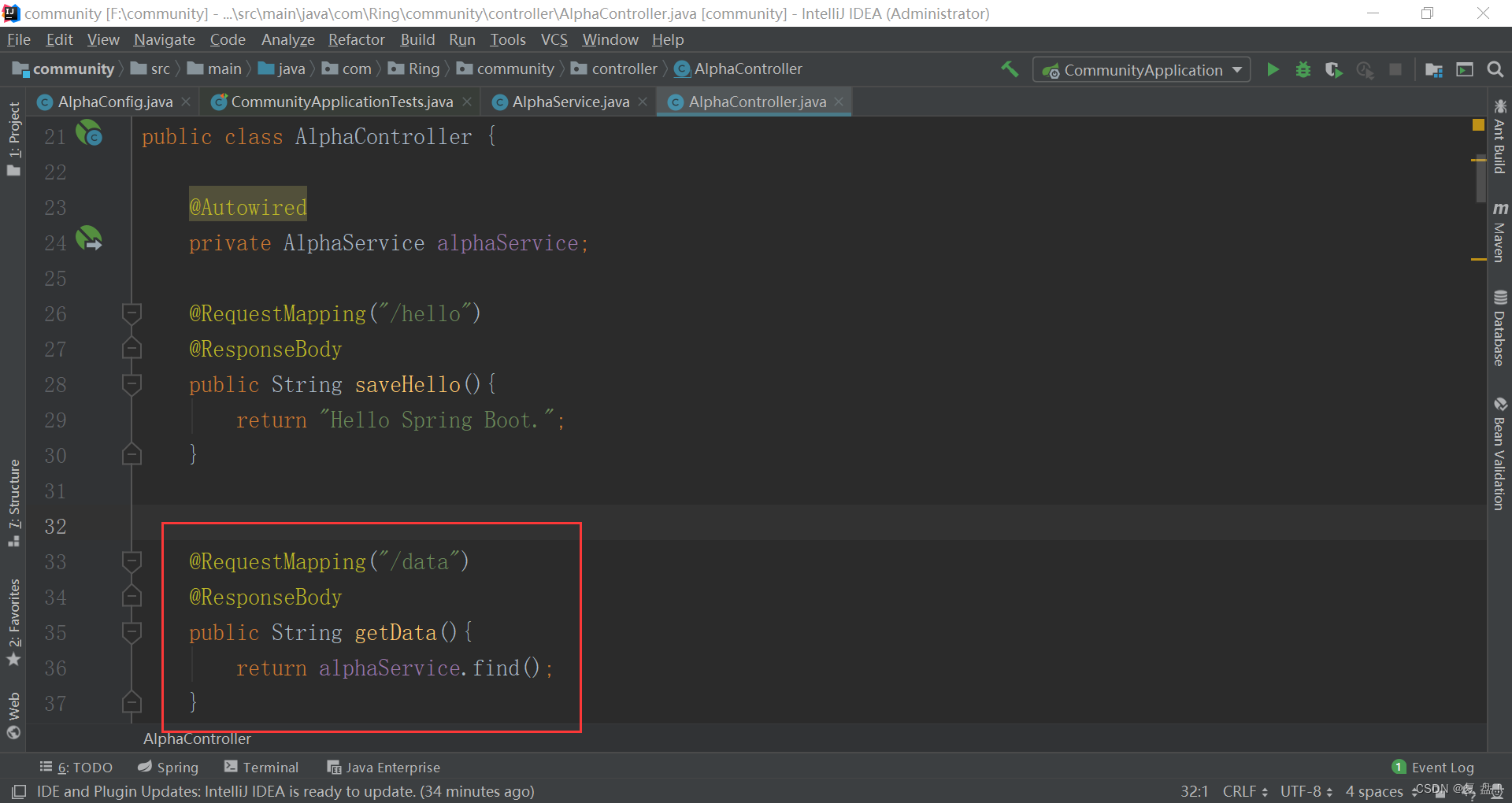Toggle tool window bars at bottom-left corner
Screen dimensions: 1512x803
(18, 791)
